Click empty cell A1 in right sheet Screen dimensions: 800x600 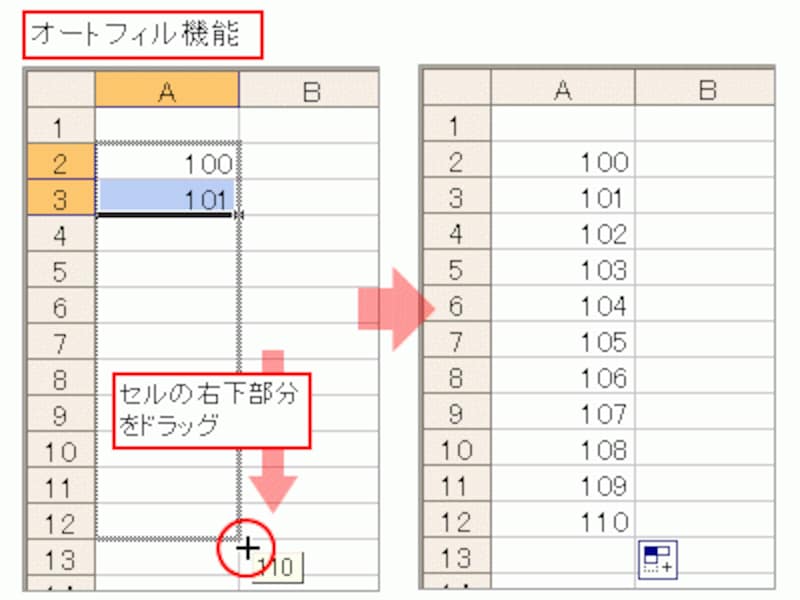click(563, 124)
